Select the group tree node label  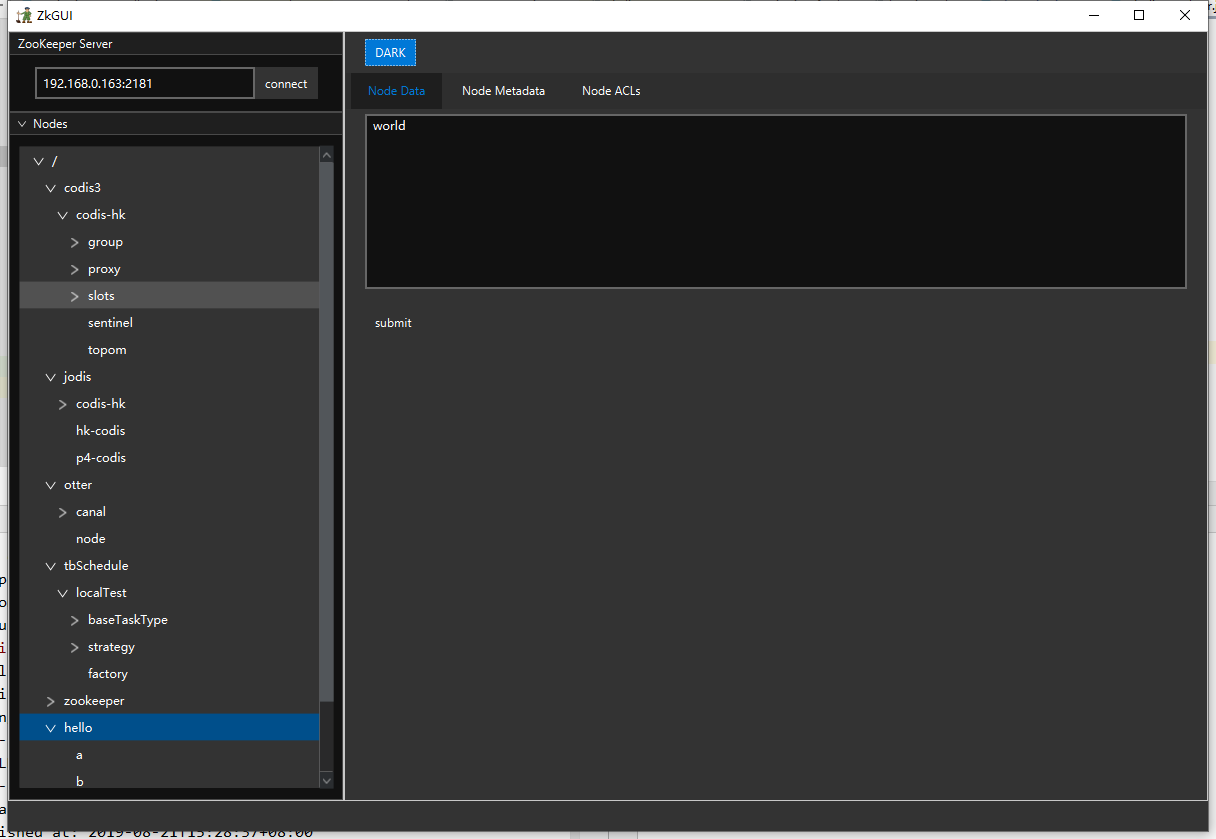pos(105,242)
